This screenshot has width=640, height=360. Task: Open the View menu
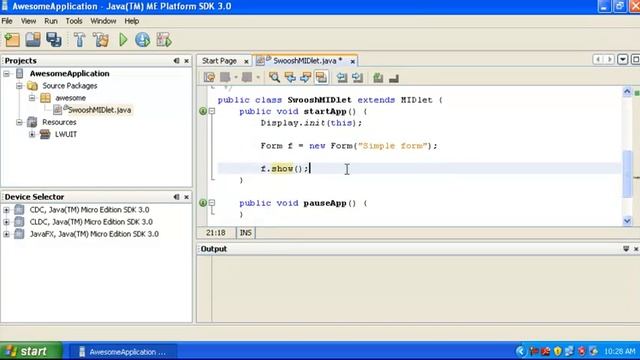(x=28, y=21)
